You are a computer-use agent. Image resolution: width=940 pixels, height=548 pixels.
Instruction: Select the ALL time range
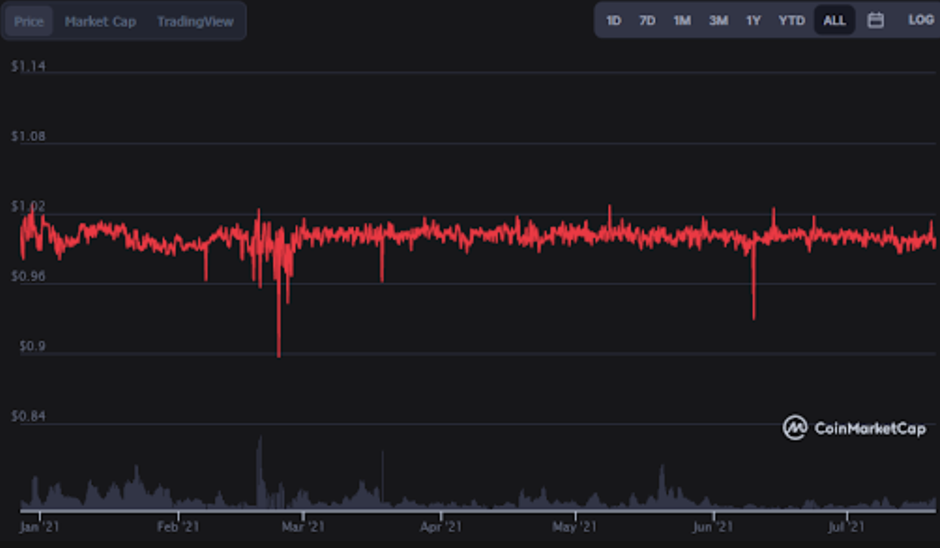pos(834,20)
